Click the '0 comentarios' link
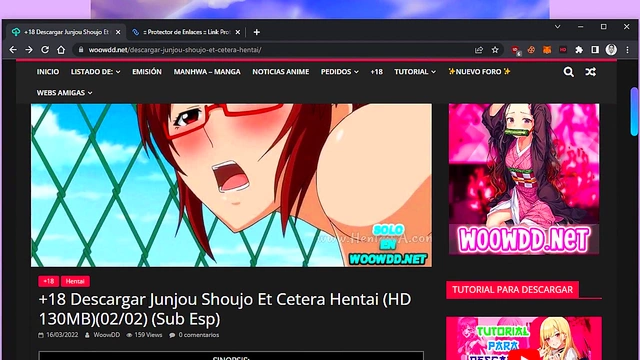640x360 pixels. [198, 335]
